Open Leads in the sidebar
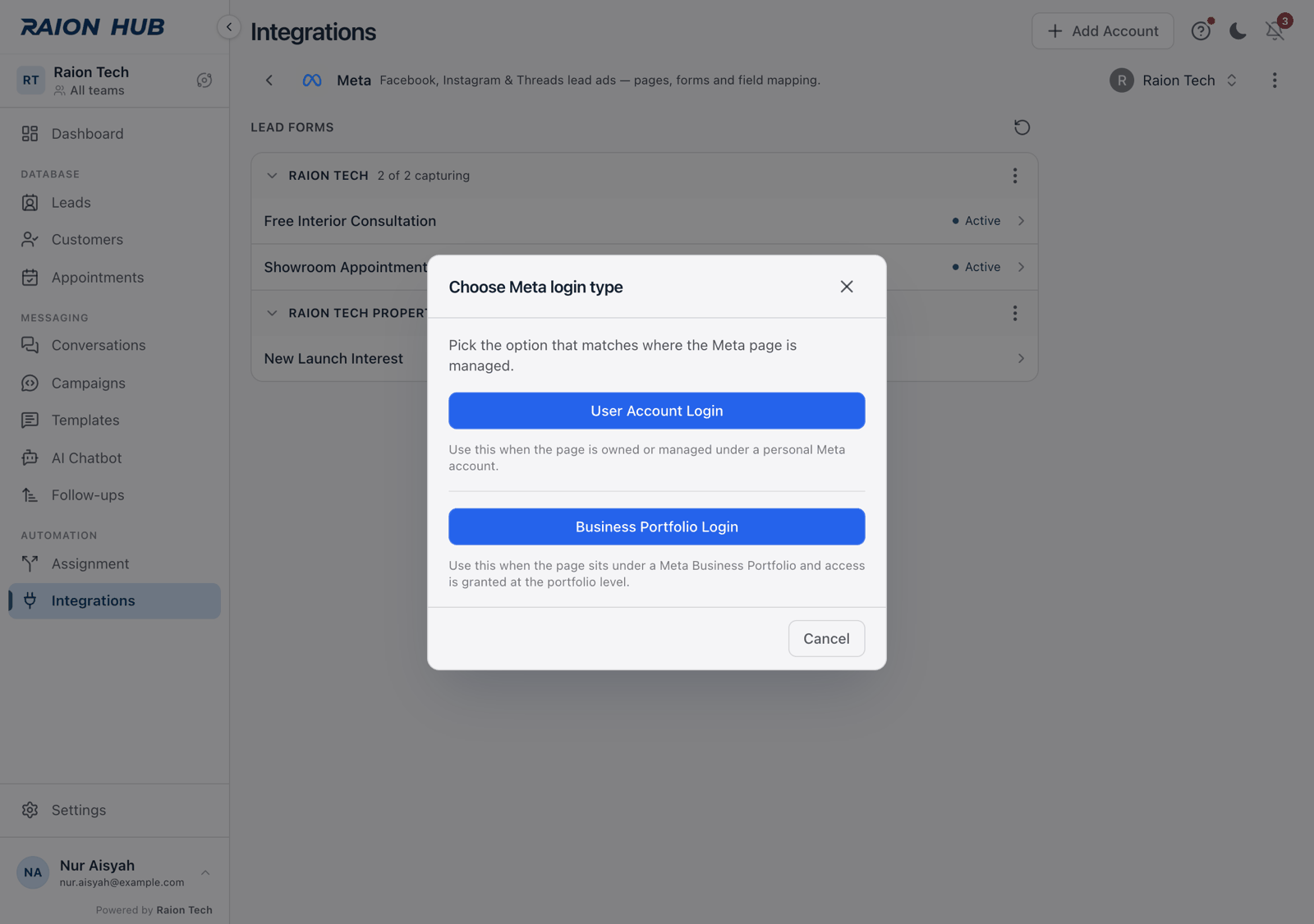This screenshot has height=924, width=1314. [114, 203]
